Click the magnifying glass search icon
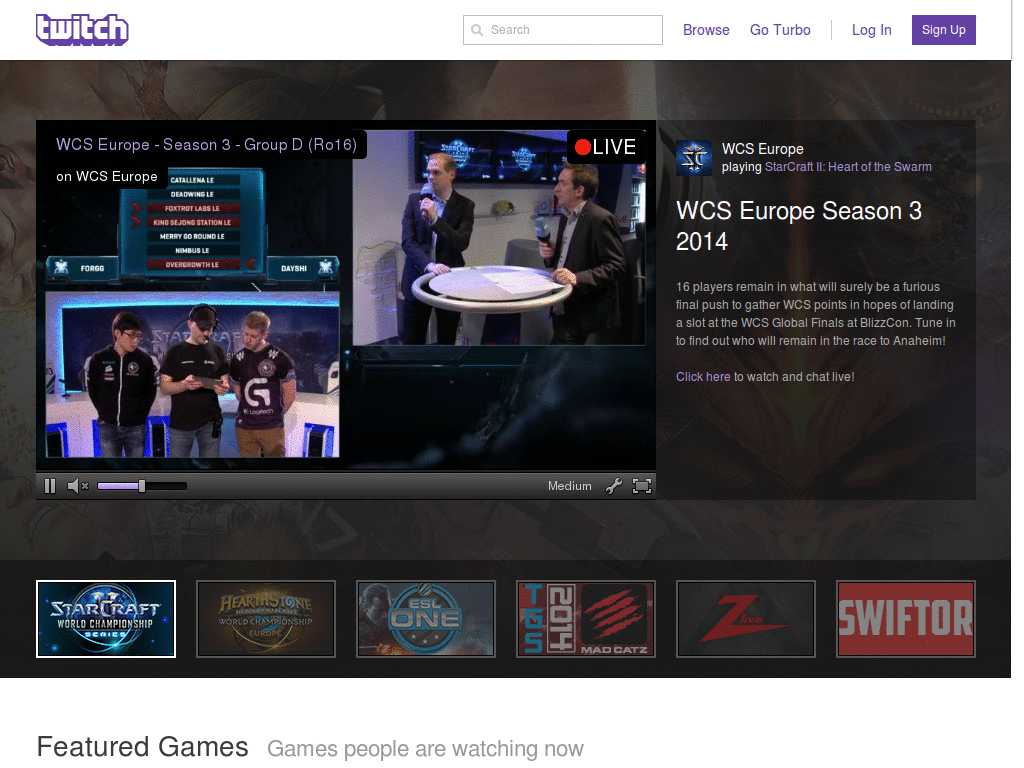This screenshot has width=1024, height=768. 477,30
